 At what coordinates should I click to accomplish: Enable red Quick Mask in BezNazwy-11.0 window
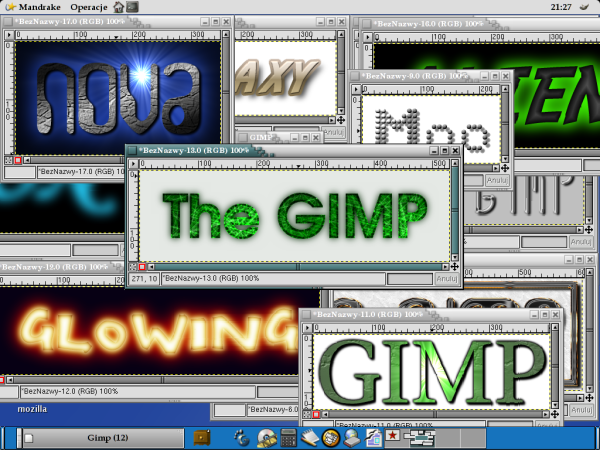click(316, 414)
